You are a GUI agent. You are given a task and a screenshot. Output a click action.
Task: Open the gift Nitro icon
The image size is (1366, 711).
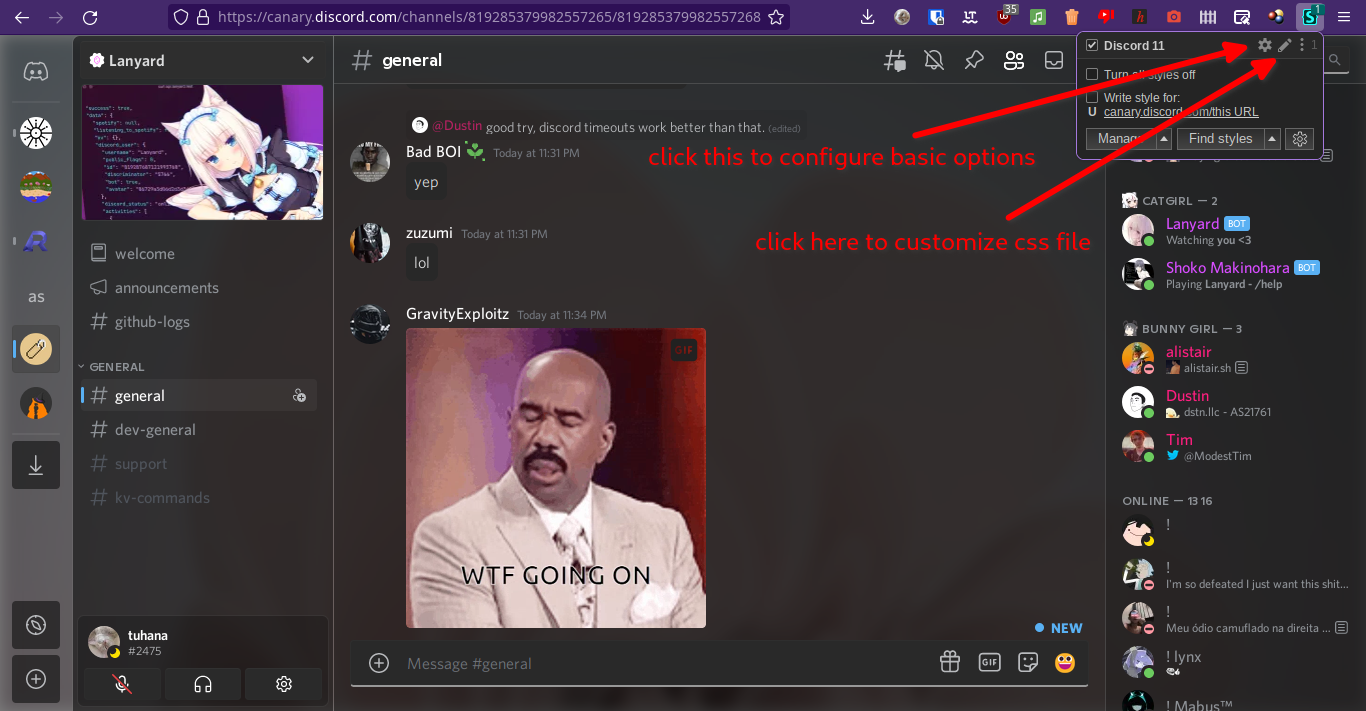point(949,662)
